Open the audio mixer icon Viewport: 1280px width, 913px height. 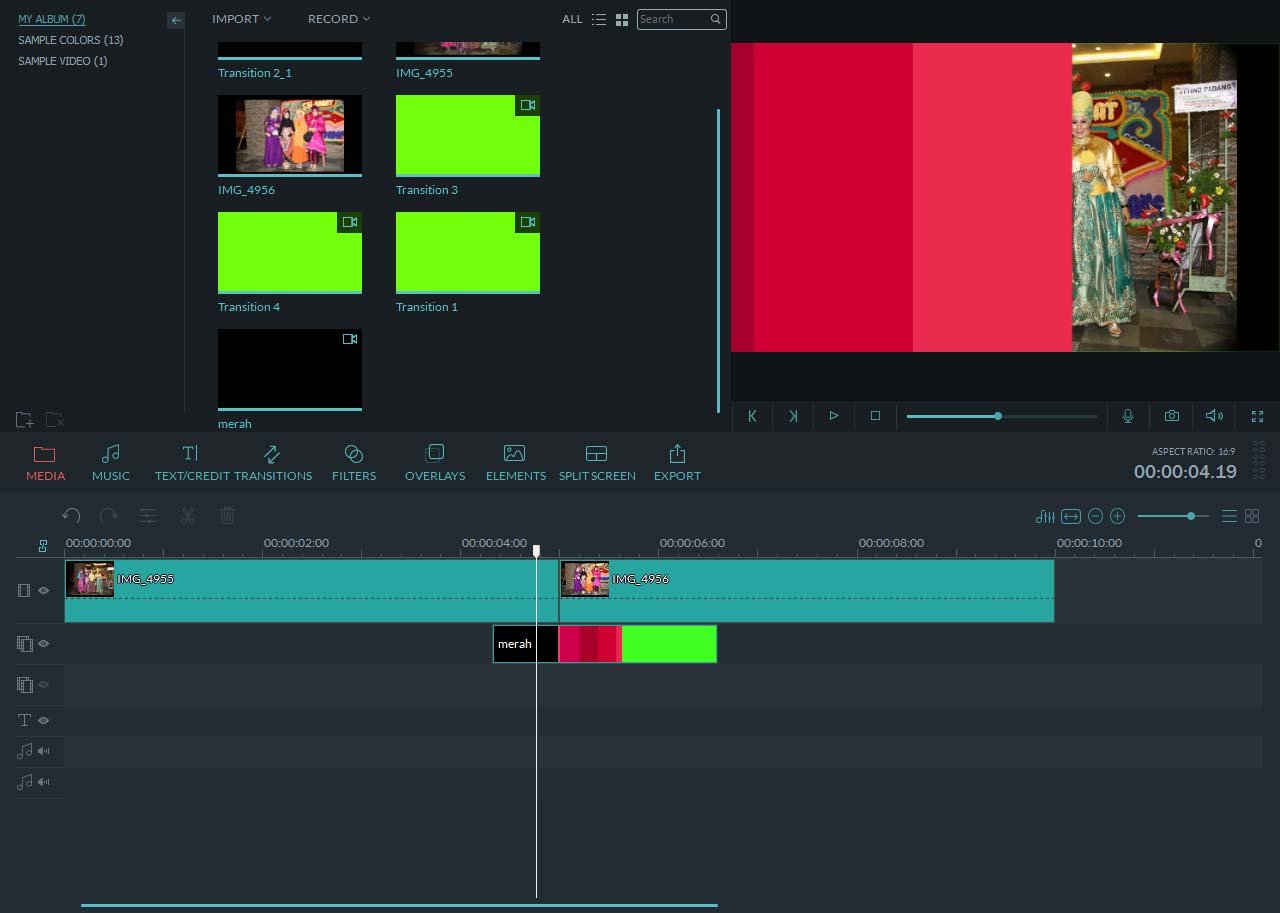pyautogui.click(x=1045, y=516)
